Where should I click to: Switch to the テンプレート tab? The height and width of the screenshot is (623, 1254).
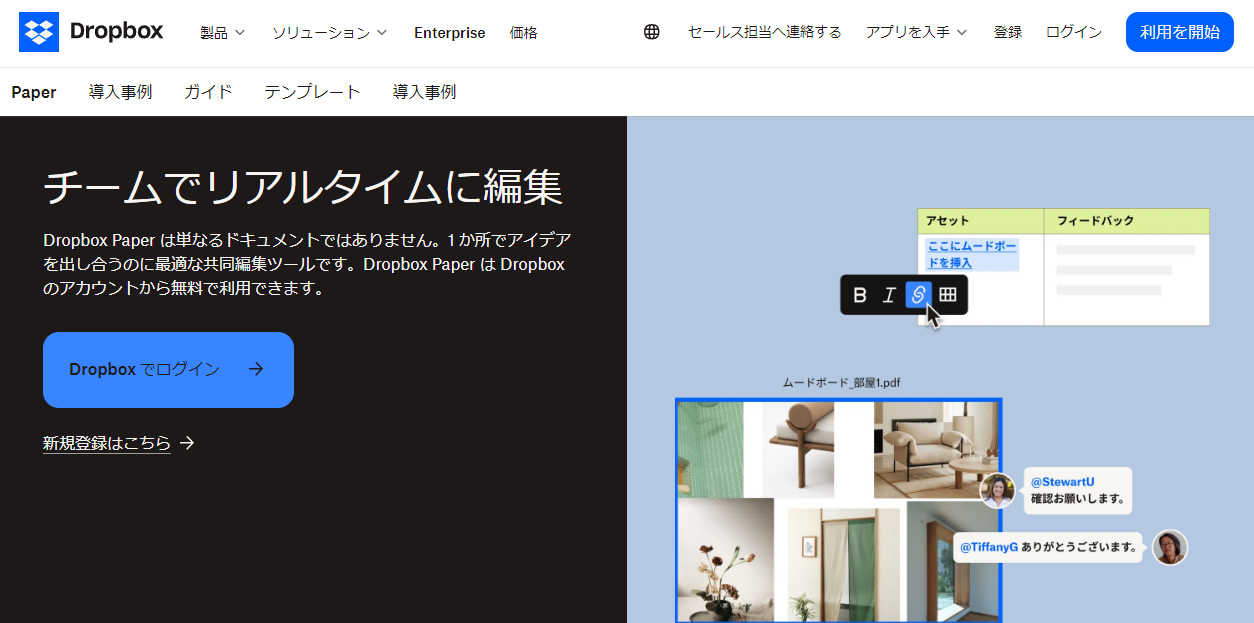point(312,92)
